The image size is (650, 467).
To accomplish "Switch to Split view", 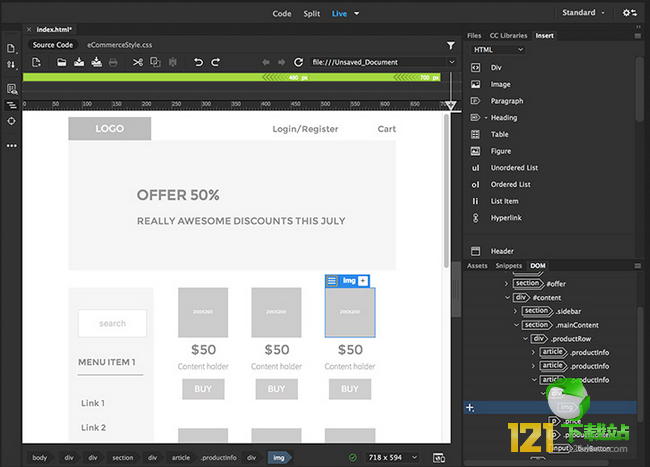I will pyautogui.click(x=311, y=13).
